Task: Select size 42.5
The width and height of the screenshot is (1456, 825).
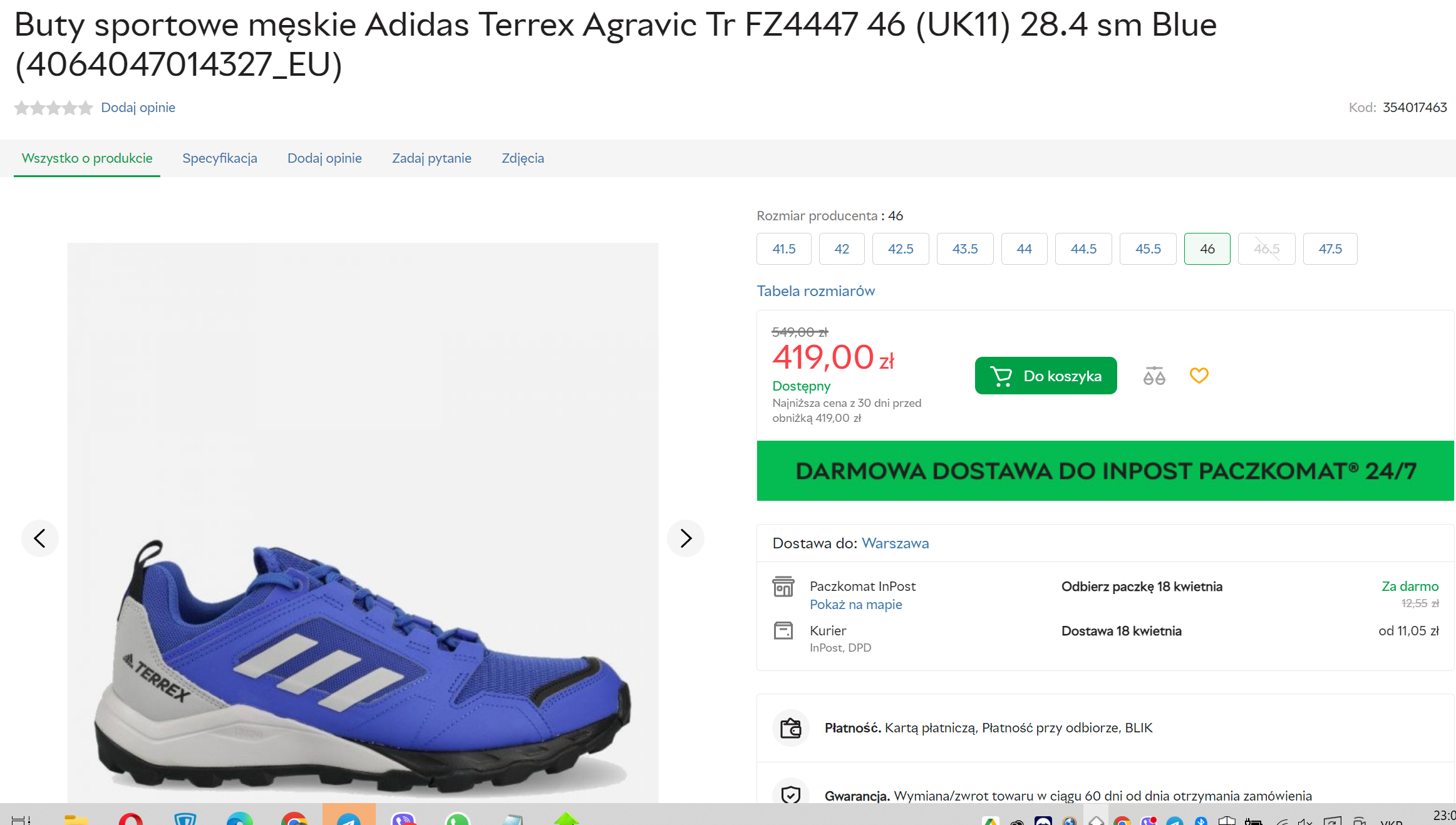Action: tap(900, 249)
